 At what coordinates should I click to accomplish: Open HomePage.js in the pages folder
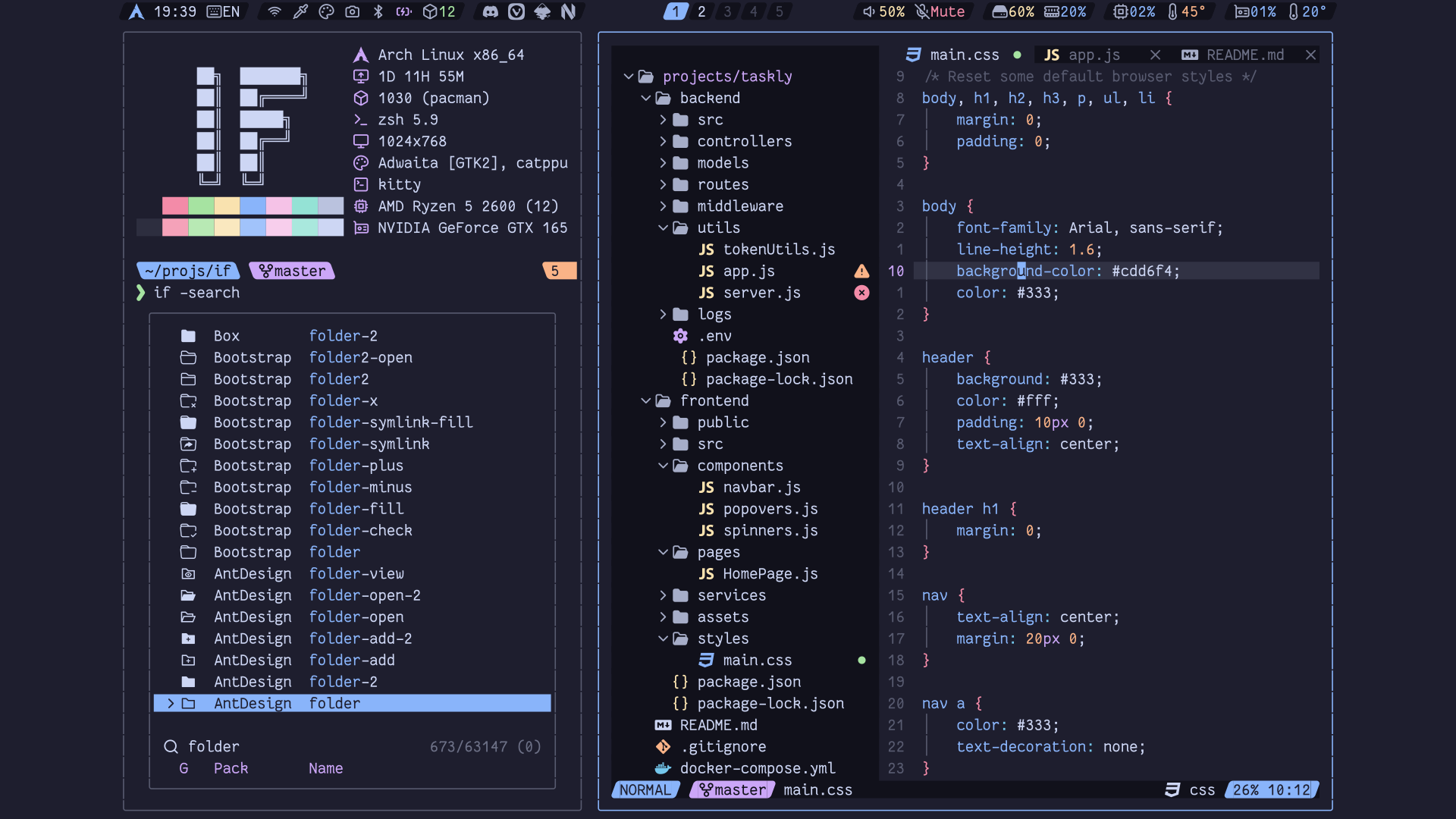pos(758,574)
